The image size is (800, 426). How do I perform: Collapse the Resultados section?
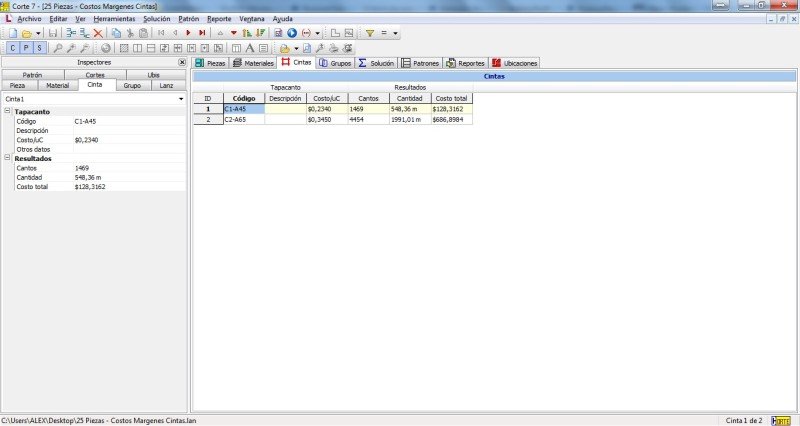point(7,158)
